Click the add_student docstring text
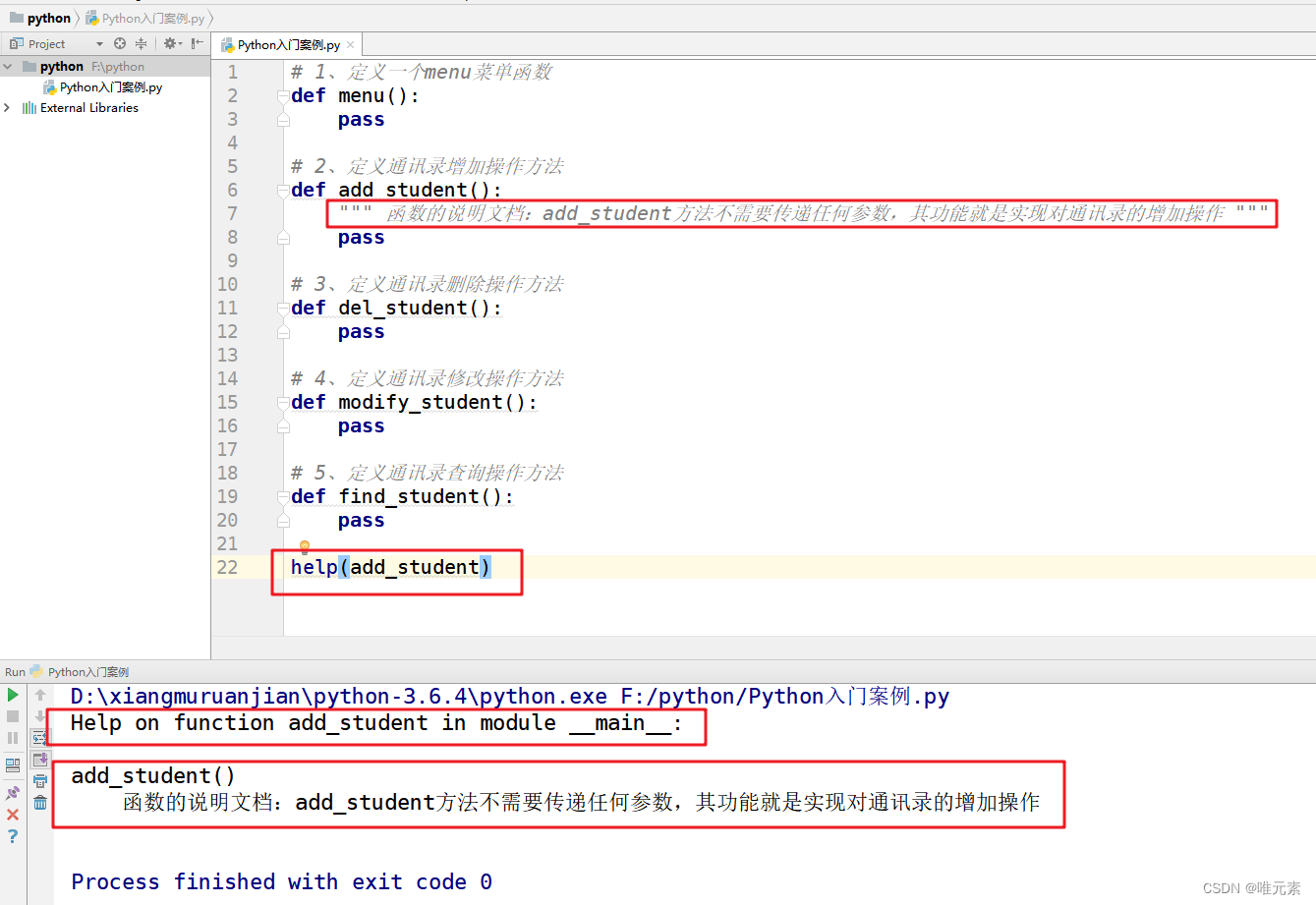The height and width of the screenshot is (905, 1316). (804, 213)
